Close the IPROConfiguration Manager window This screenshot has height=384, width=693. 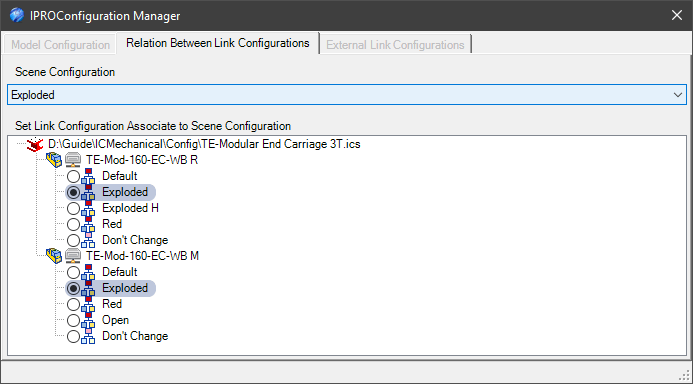pos(677,15)
